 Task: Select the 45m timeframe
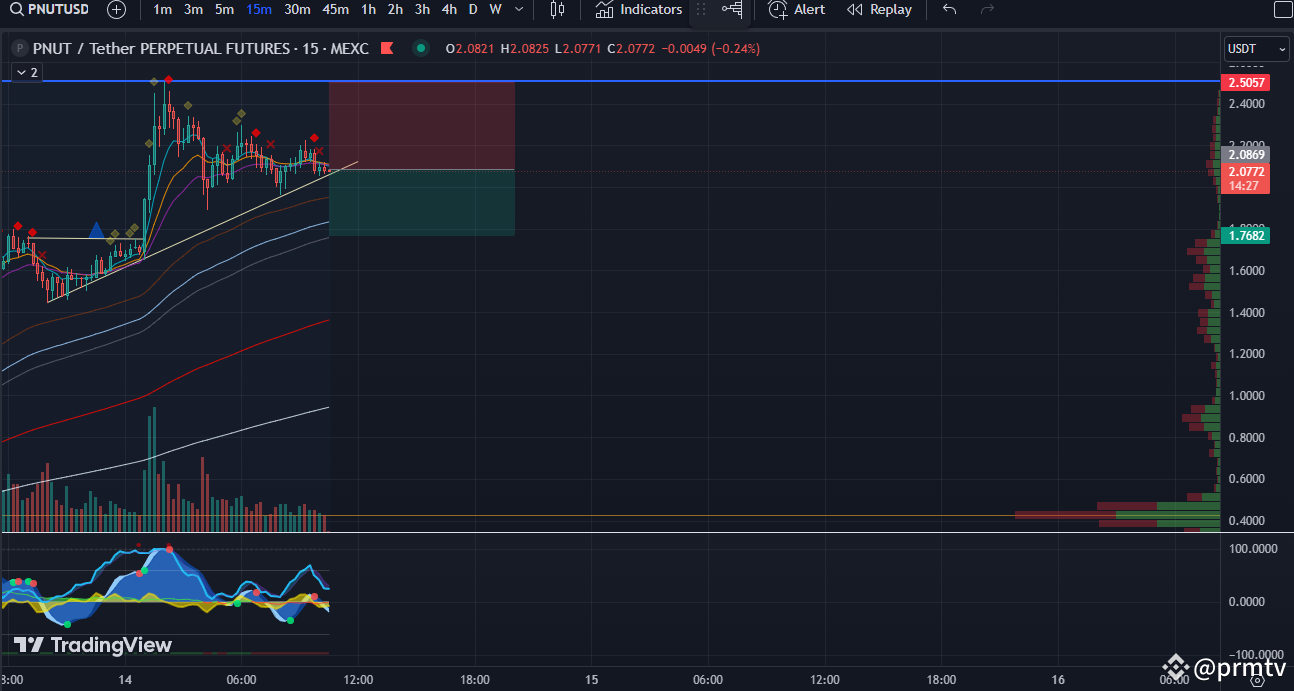tap(336, 10)
